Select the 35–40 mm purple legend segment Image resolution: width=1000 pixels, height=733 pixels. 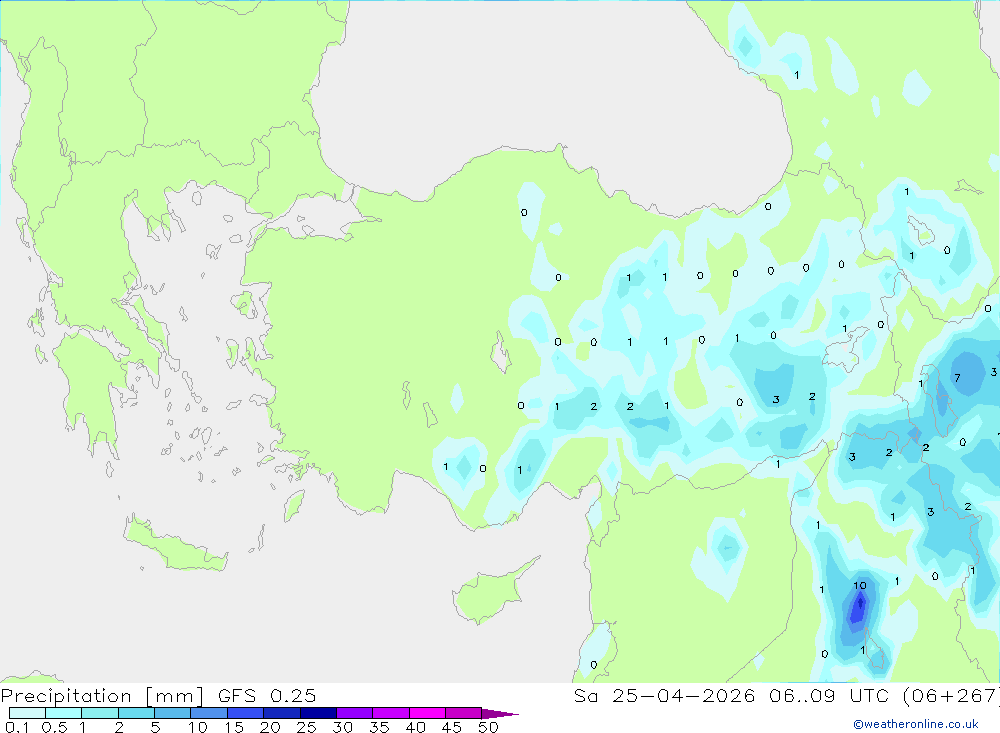[391, 713]
